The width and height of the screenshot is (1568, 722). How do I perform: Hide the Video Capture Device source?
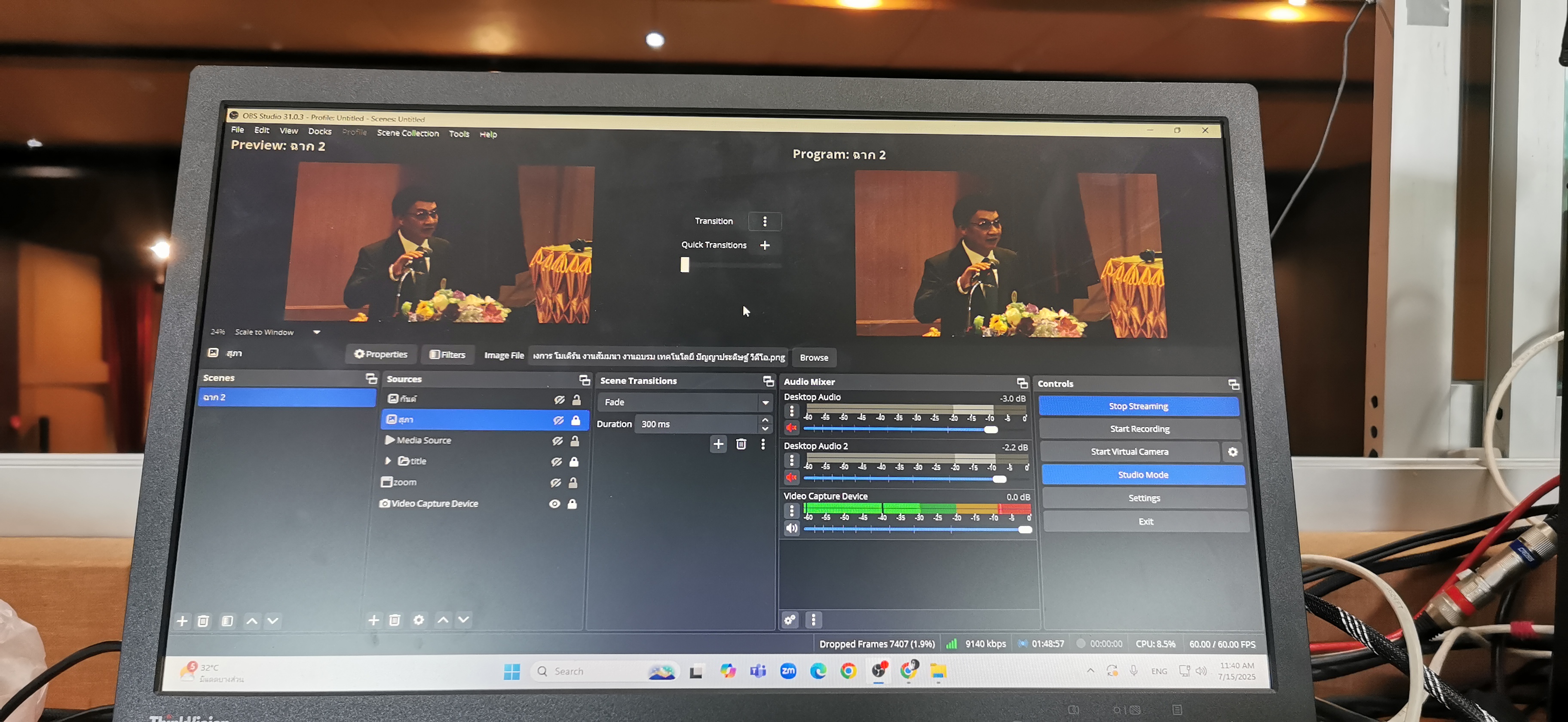point(554,505)
